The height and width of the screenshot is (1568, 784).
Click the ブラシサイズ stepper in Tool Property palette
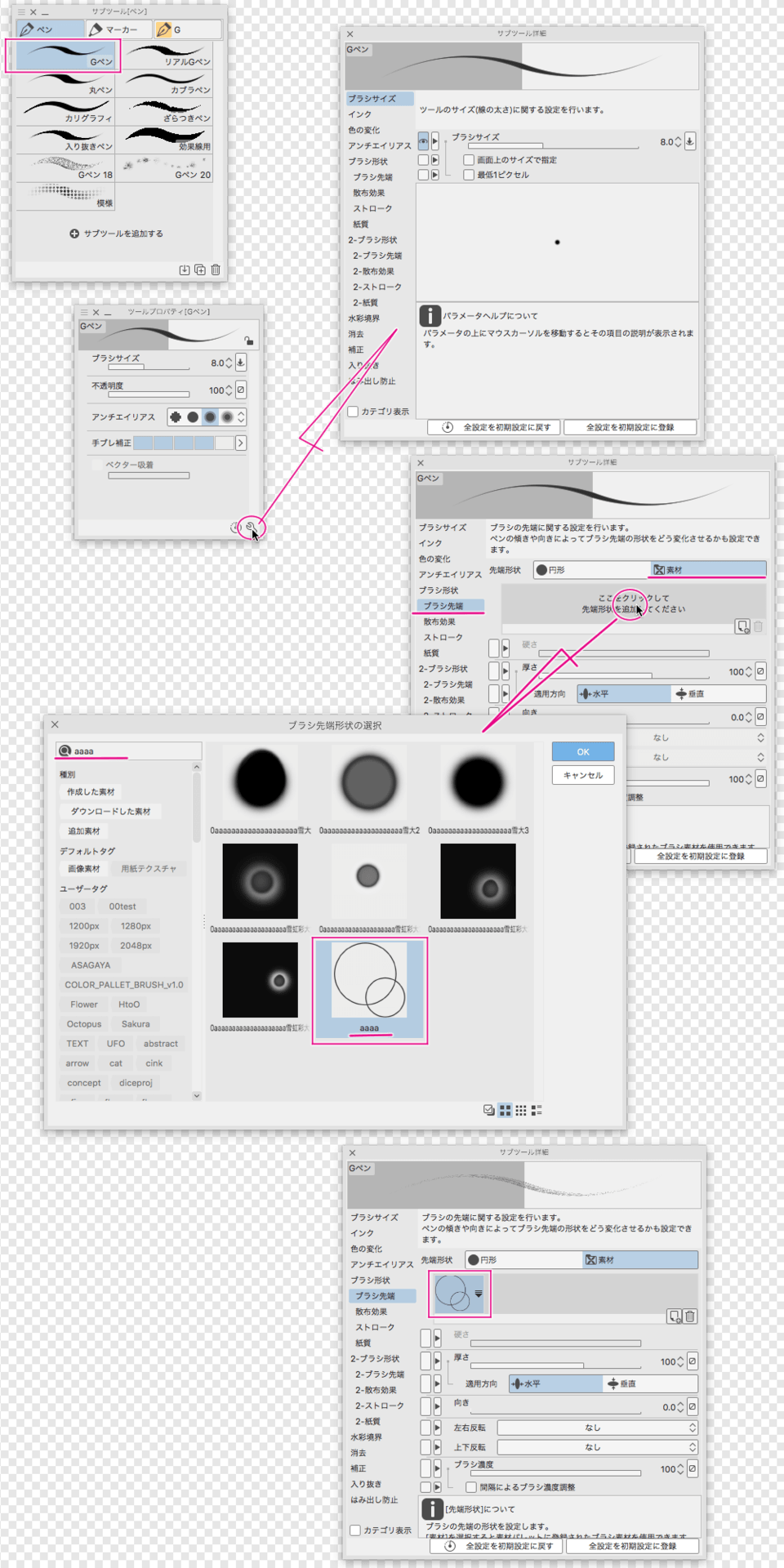coord(229,363)
